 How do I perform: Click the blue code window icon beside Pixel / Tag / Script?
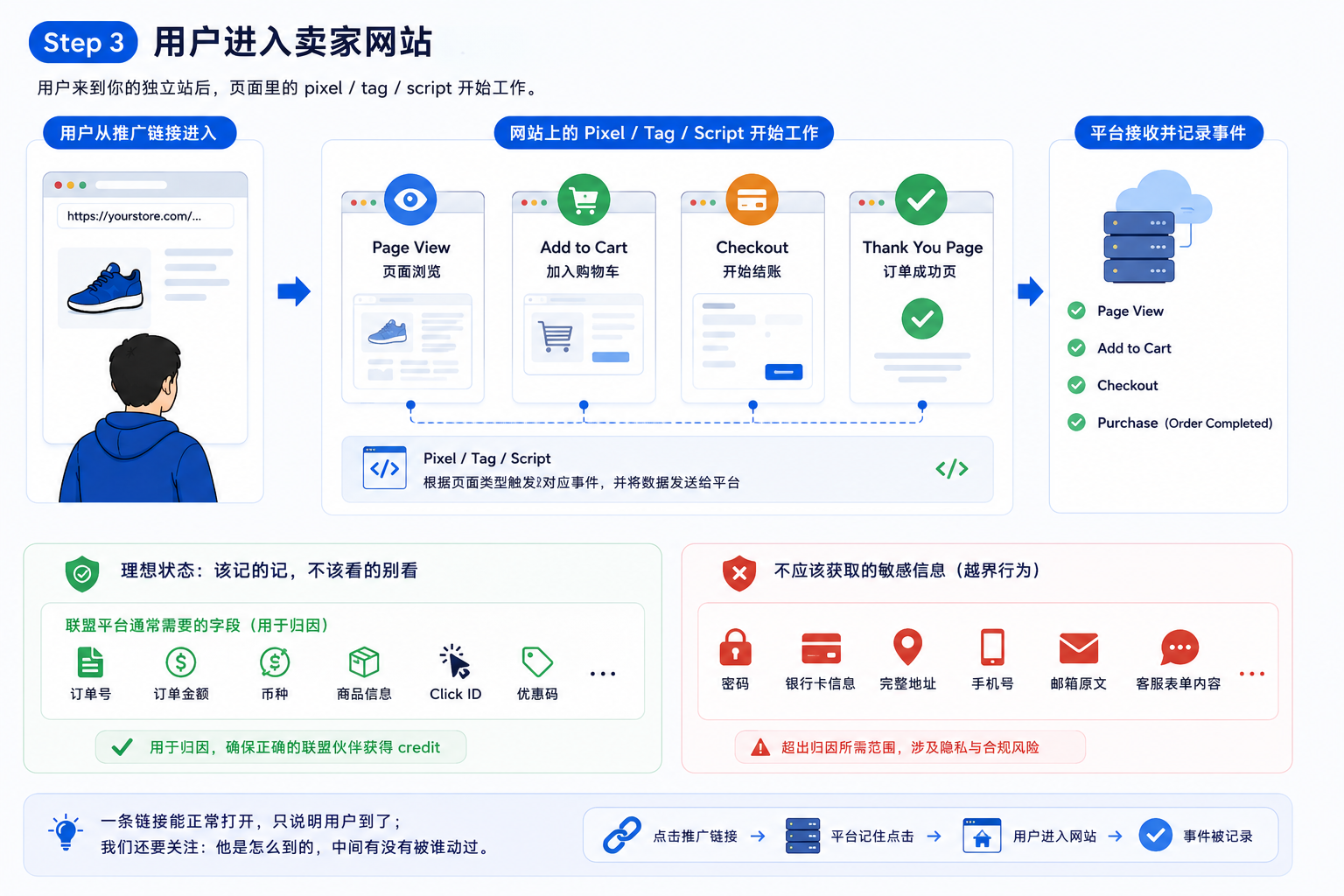coord(384,468)
